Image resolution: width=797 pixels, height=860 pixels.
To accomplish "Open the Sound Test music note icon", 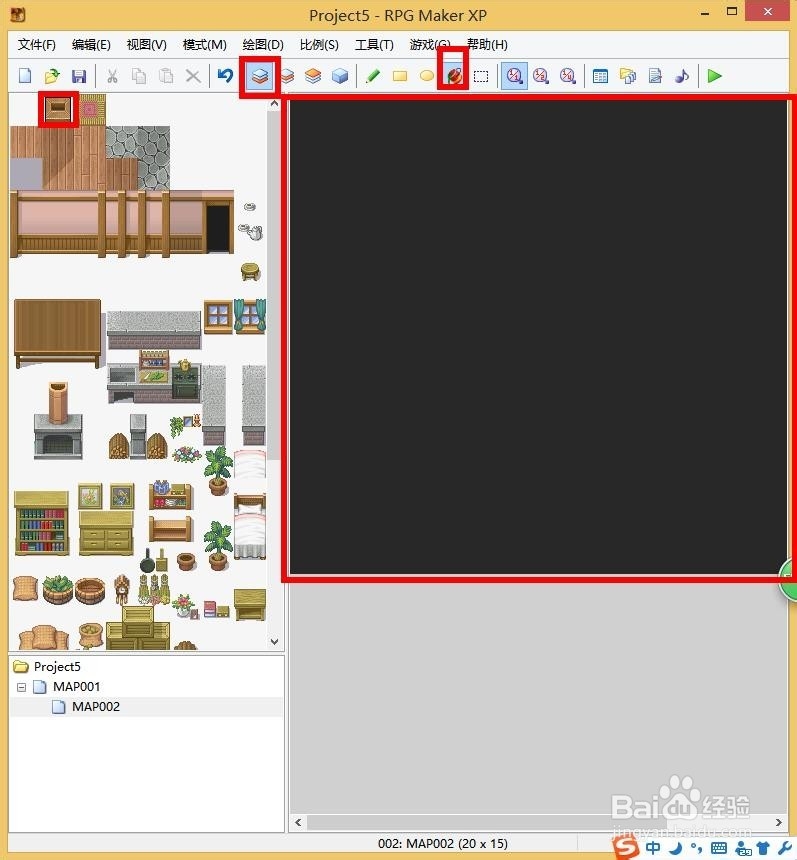I will pyautogui.click(x=682, y=76).
